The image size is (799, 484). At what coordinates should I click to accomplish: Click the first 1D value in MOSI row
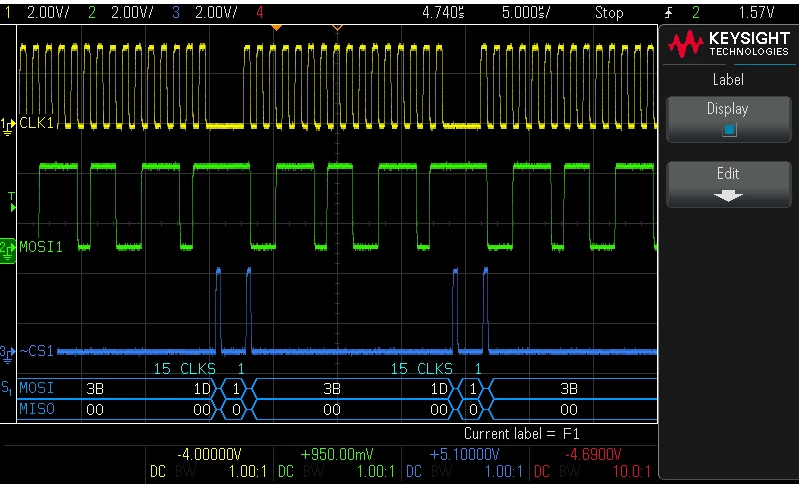point(202,389)
